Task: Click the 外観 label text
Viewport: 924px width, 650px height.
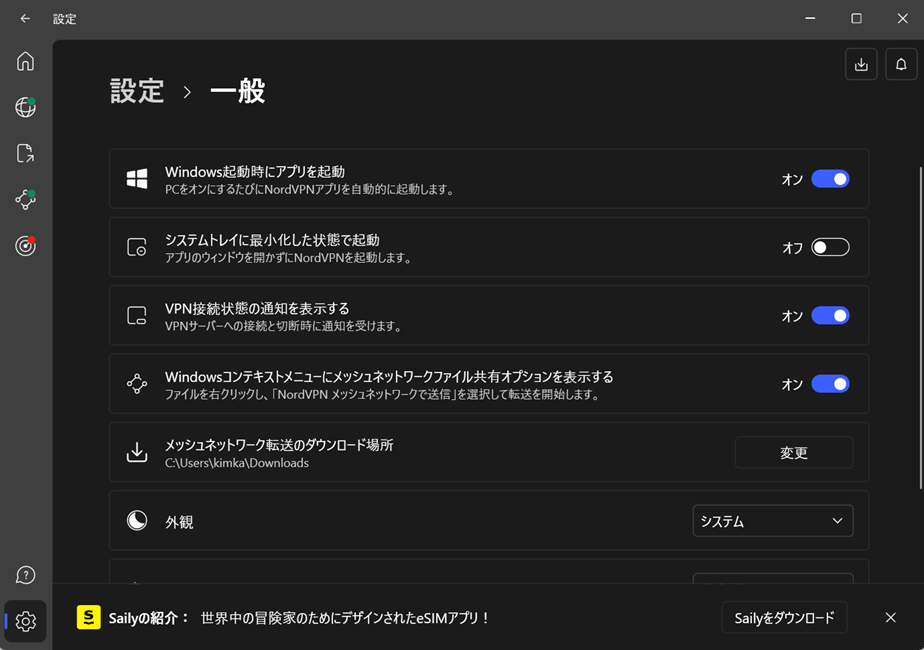Action: point(179,522)
